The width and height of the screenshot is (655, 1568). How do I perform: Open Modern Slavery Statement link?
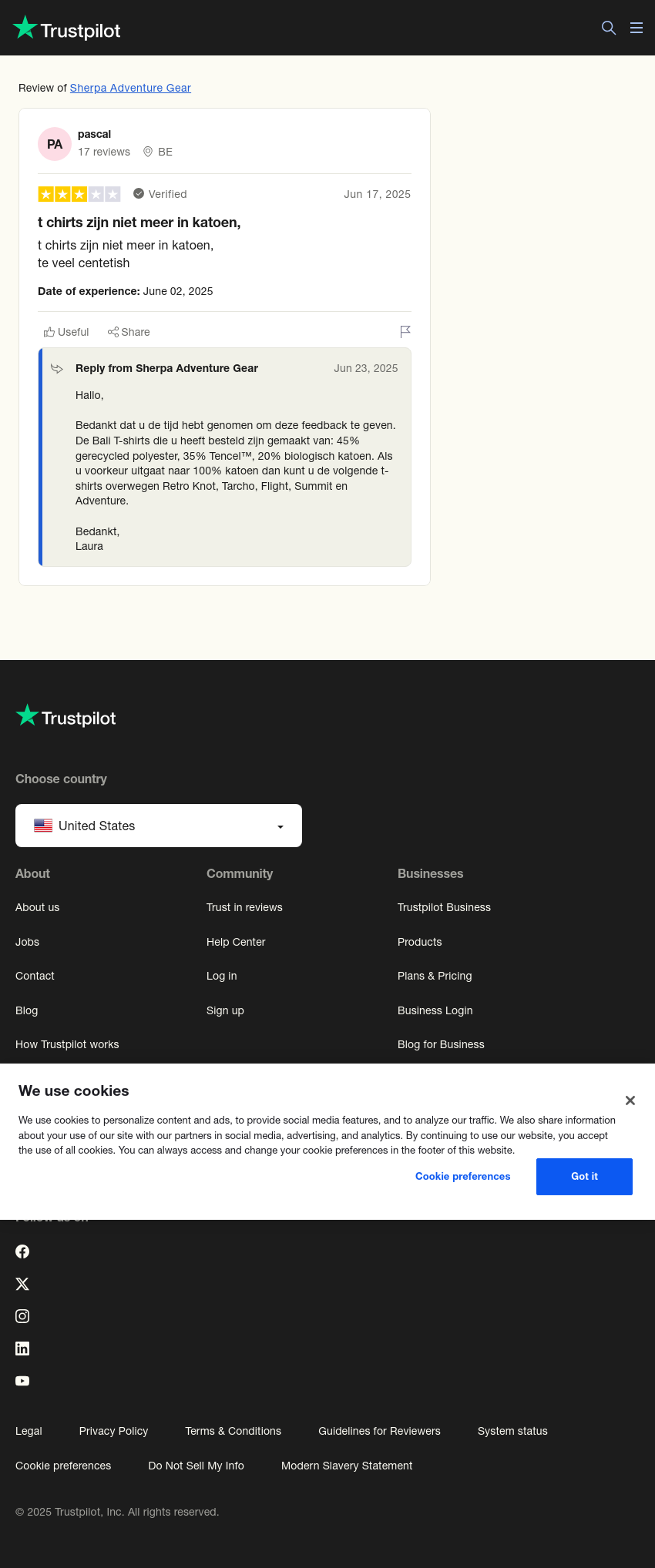click(347, 1466)
